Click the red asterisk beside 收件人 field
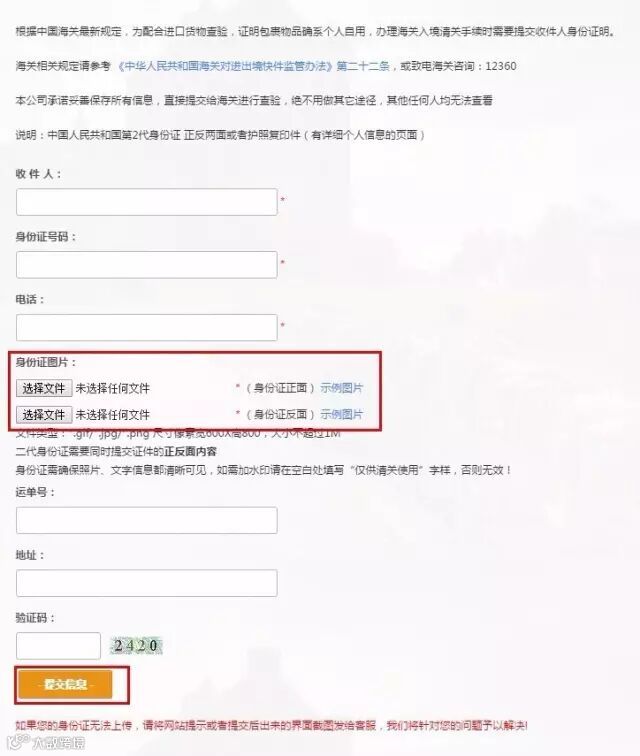The width and height of the screenshot is (640, 756). click(x=283, y=200)
